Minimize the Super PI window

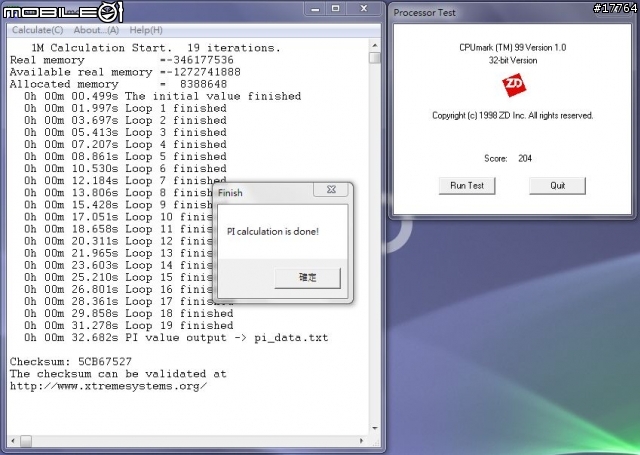pyautogui.click(x=315, y=9)
